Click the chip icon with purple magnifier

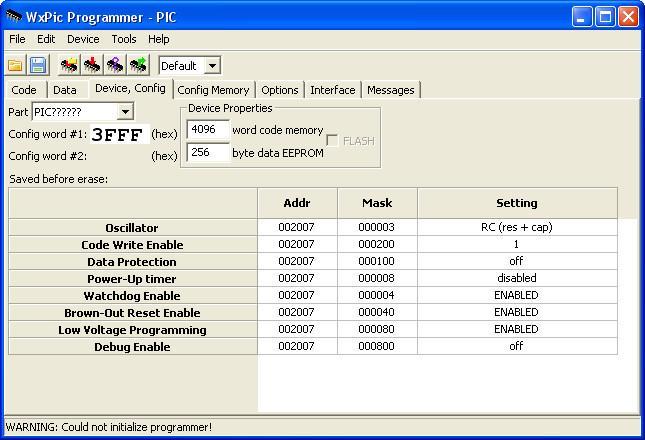pyautogui.click(x=115, y=65)
